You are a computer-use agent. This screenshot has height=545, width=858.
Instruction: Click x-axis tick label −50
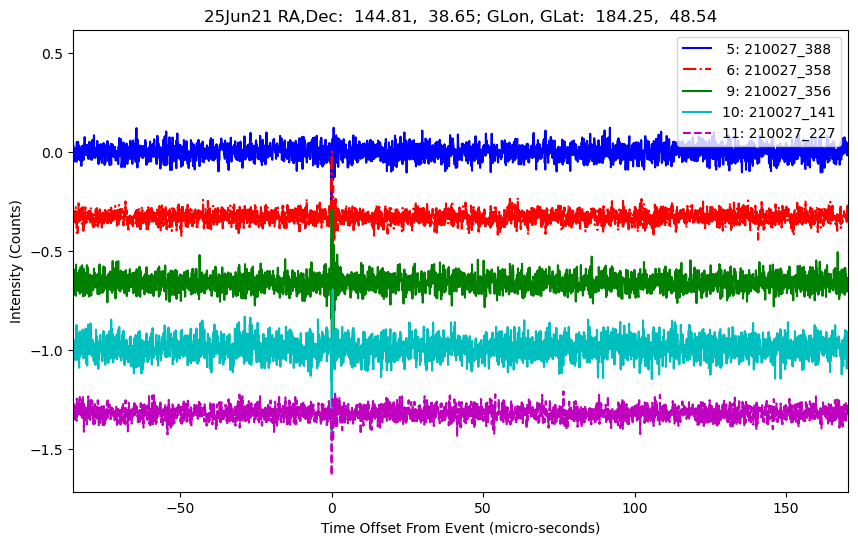[180, 508]
